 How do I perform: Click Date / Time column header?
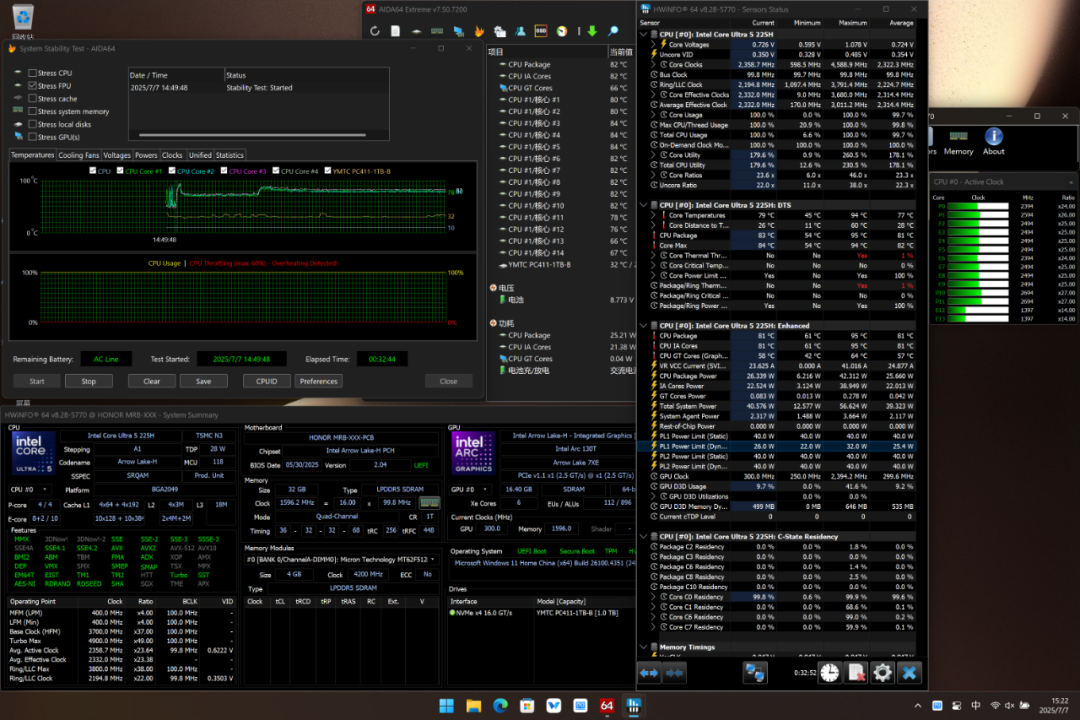pos(176,75)
